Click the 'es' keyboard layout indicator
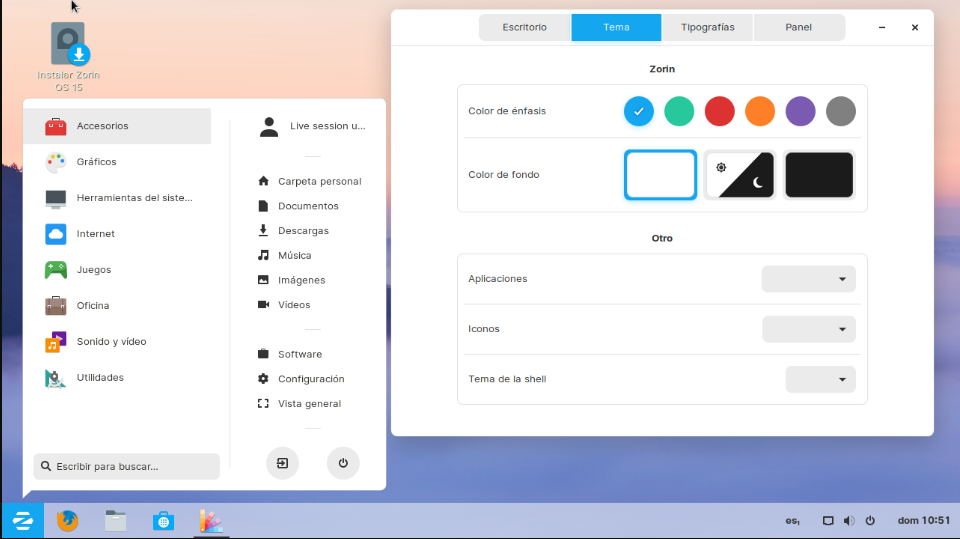 792,521
